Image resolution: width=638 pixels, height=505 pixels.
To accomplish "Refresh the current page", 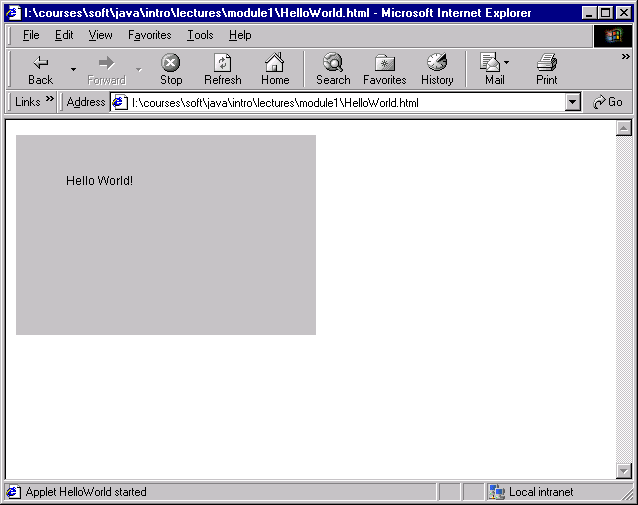I will (222, 69).
